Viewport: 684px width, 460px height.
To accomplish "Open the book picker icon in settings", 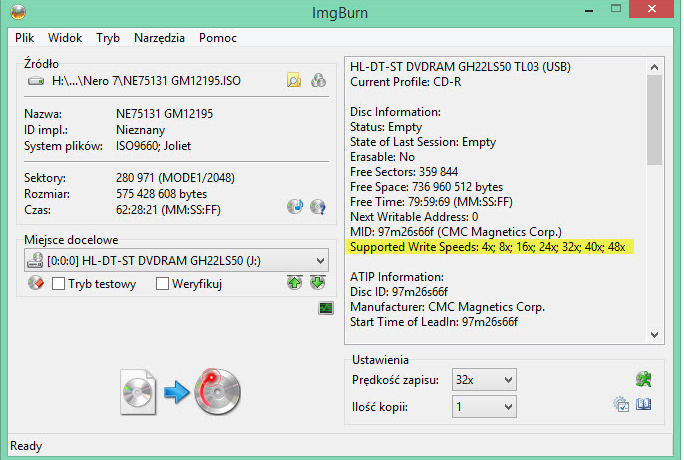I will coord(643,404).
